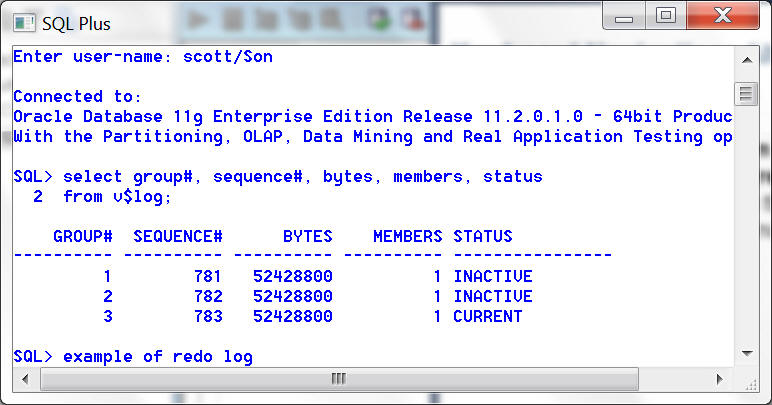Viewport: 772px width, 405px height.
Task: Click 'example of redo log' text
Action: (158, 357)
